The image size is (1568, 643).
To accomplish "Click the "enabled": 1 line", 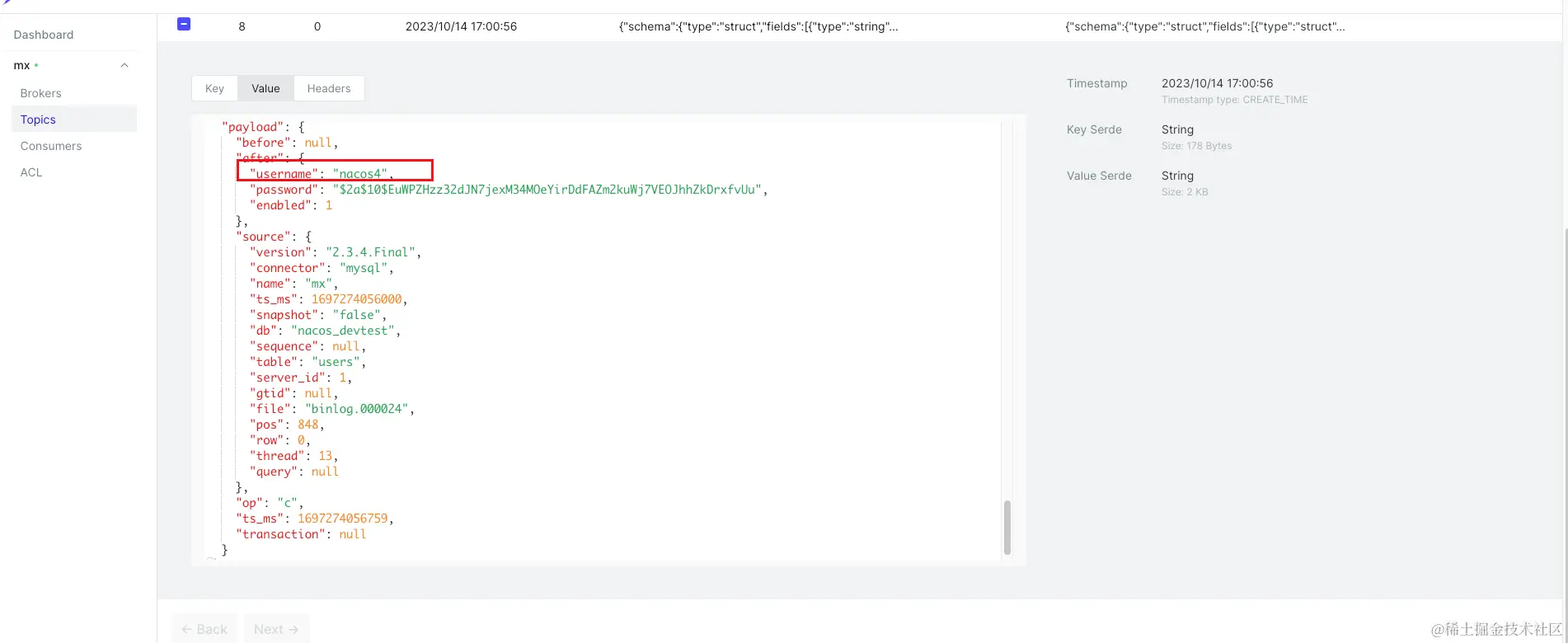I will 291,205.
